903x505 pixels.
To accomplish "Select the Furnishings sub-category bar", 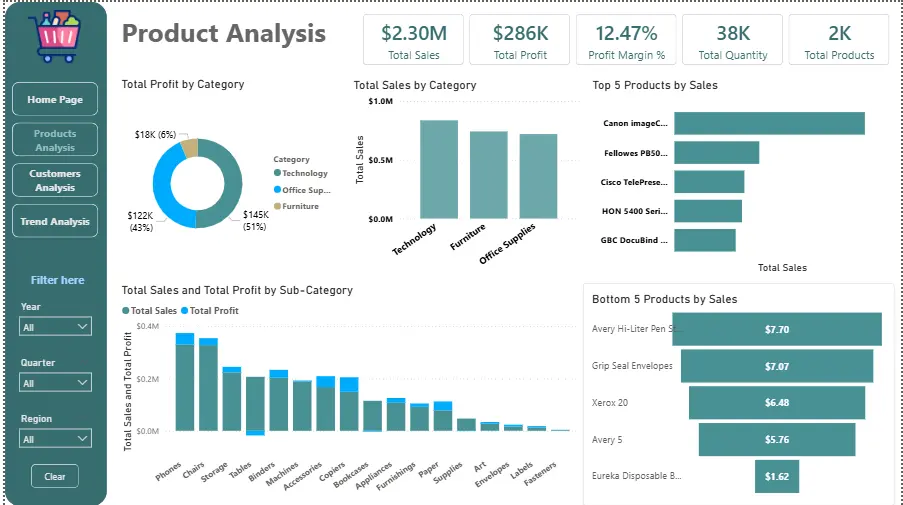I will 419,417.
